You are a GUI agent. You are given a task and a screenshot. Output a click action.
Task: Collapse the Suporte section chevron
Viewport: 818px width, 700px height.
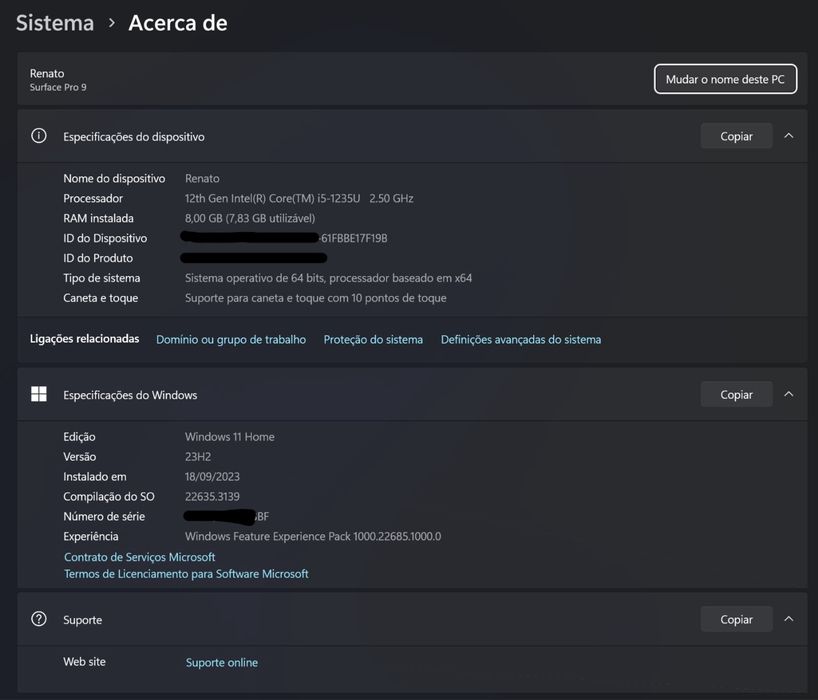(789, 619)
